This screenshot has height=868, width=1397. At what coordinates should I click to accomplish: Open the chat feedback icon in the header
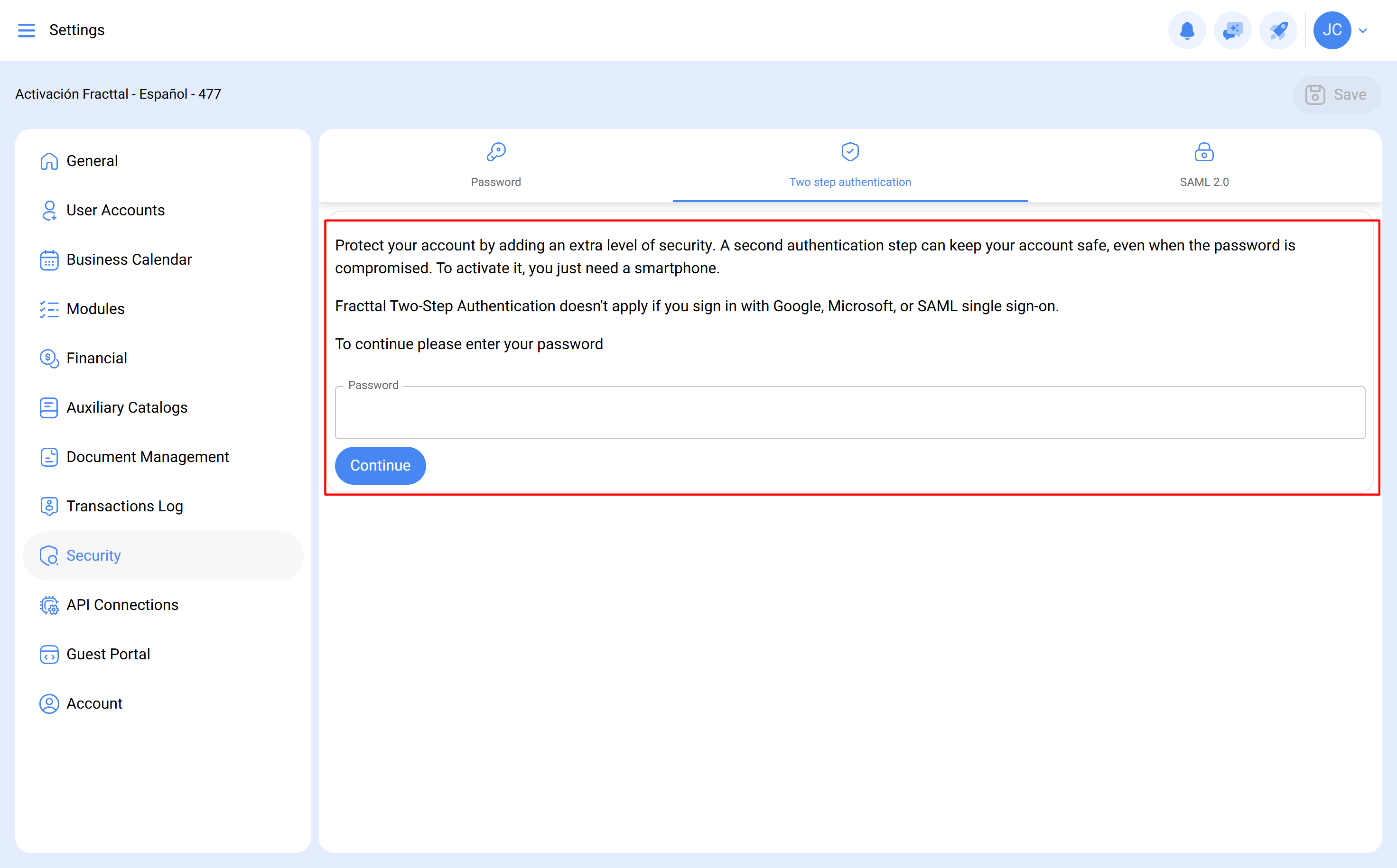click(x=1232, y=30)
